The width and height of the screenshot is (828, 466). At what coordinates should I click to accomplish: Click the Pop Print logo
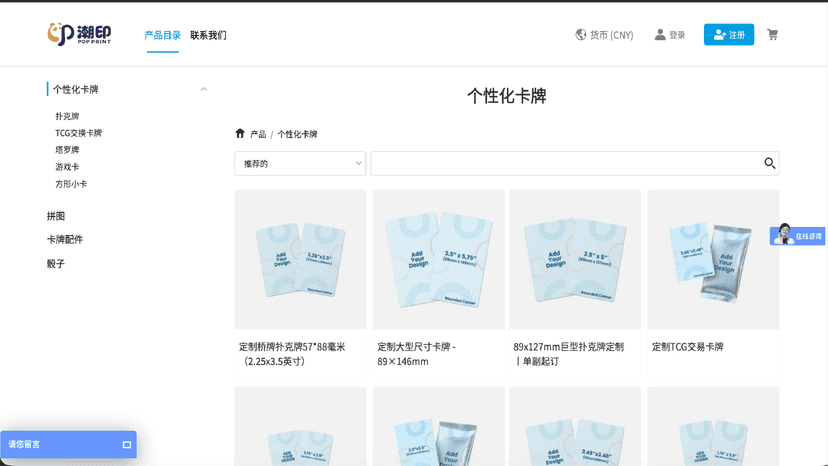[x=79, y=34]
